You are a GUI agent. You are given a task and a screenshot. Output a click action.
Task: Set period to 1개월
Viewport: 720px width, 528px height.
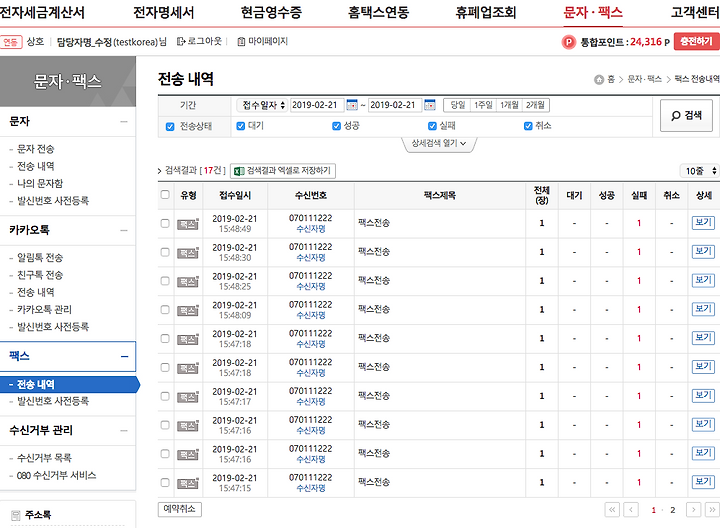(509, 105)
